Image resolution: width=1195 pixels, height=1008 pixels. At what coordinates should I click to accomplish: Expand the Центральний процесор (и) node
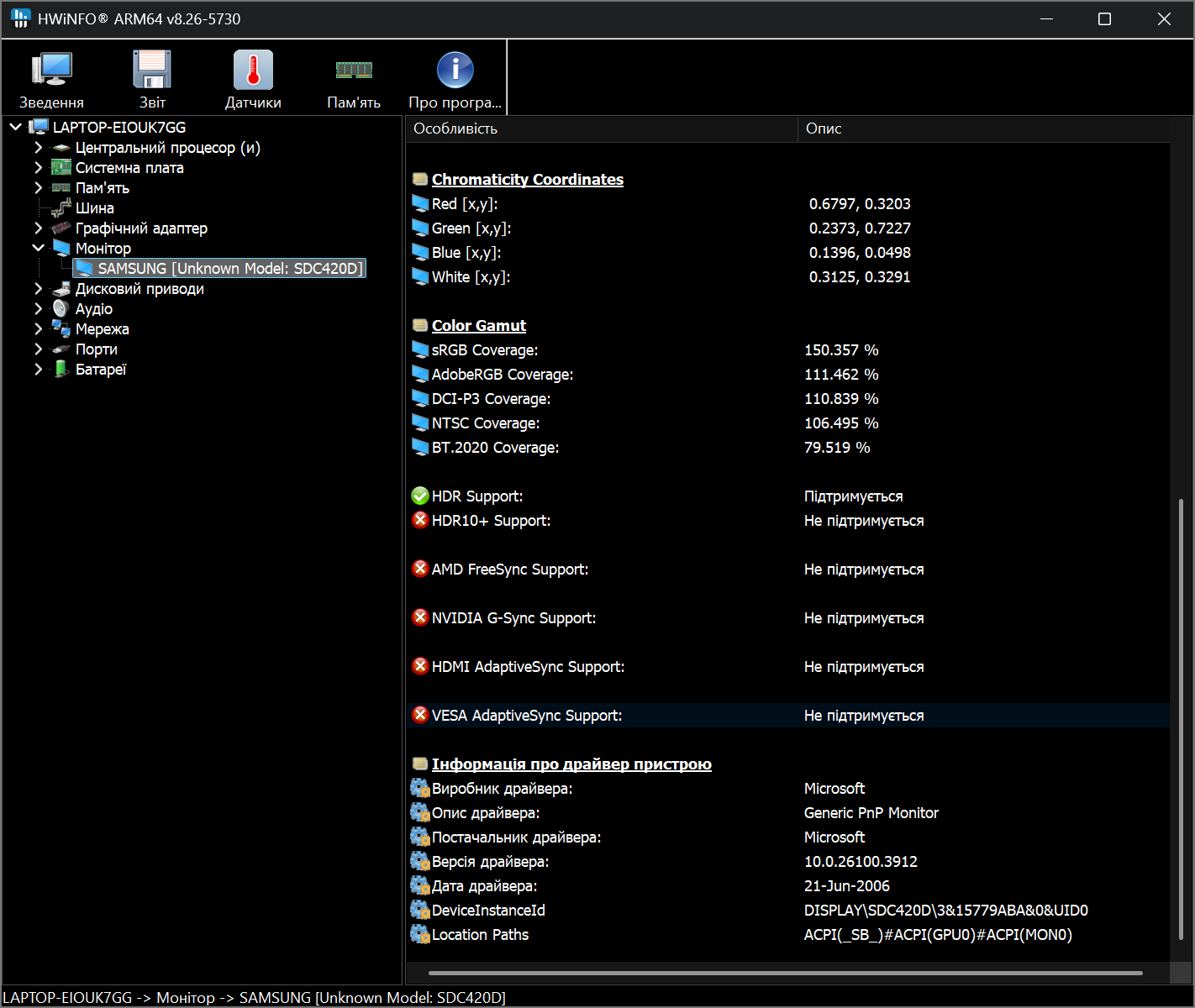tap(38, 147)
